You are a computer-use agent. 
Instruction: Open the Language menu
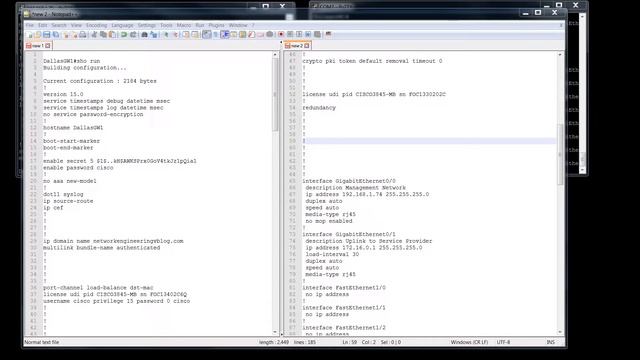click(122, 25)
